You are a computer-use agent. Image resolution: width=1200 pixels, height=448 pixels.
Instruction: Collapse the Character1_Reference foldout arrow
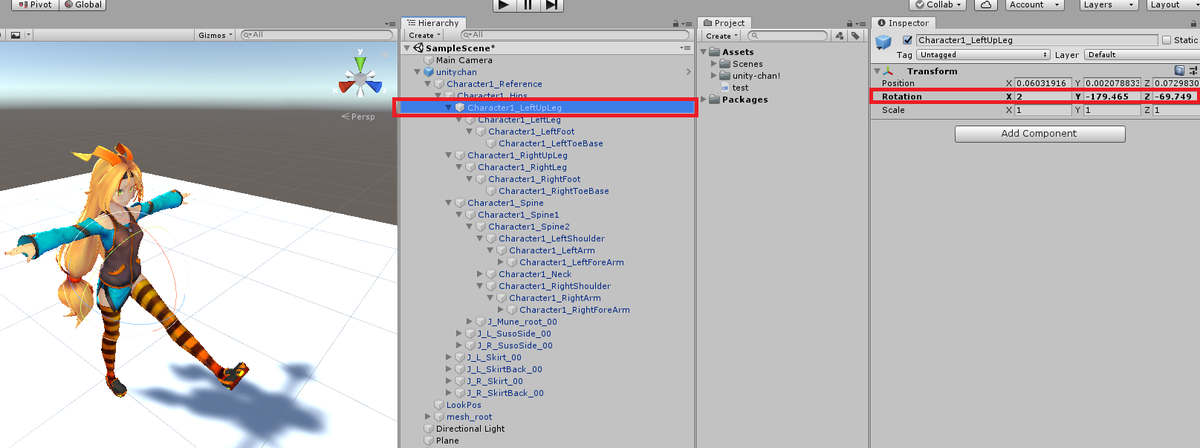[428, 84]
